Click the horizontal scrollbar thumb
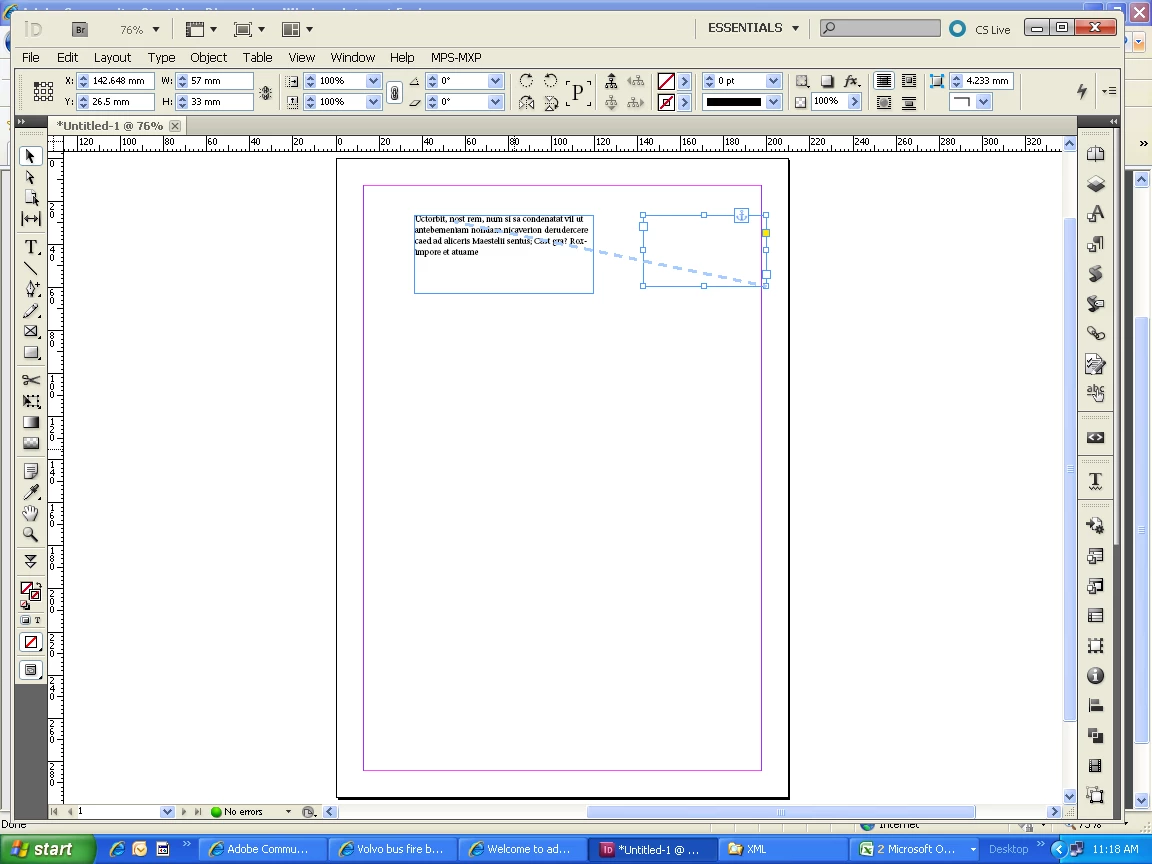 [781, 812]
